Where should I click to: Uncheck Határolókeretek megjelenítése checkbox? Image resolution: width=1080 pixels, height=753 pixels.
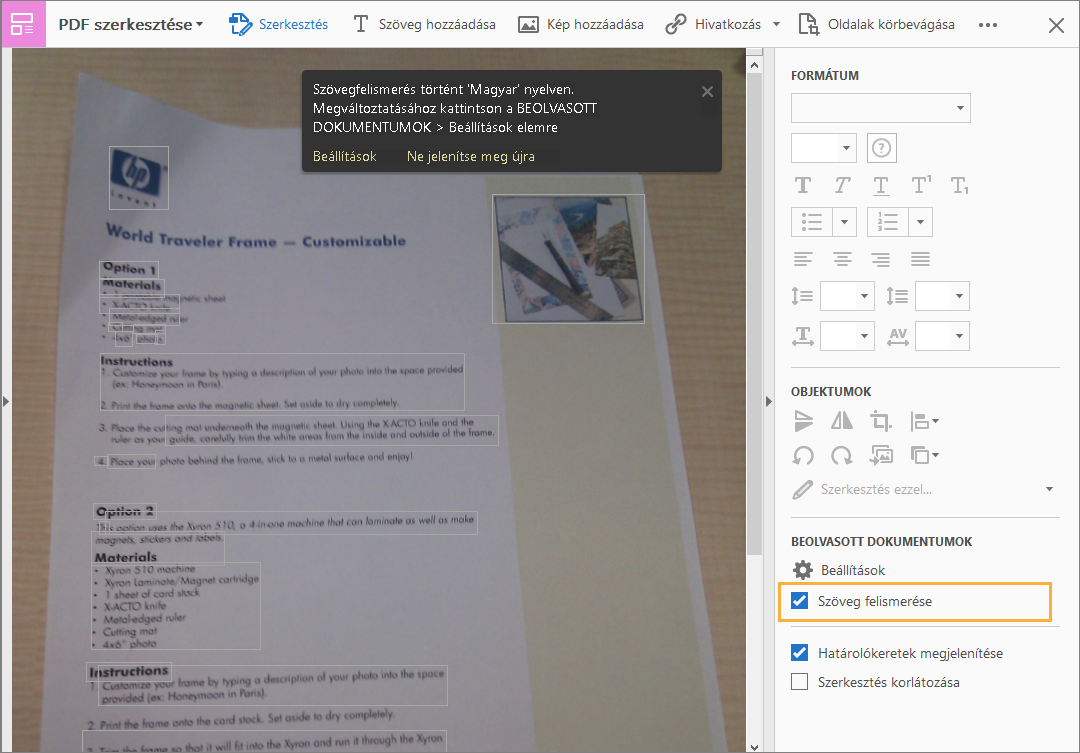[800, 653]
